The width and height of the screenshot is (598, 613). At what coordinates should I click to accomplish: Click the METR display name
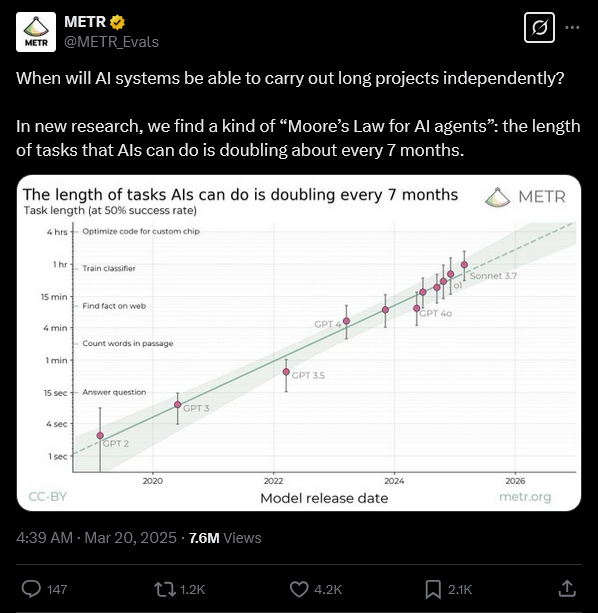click(85, 22)
